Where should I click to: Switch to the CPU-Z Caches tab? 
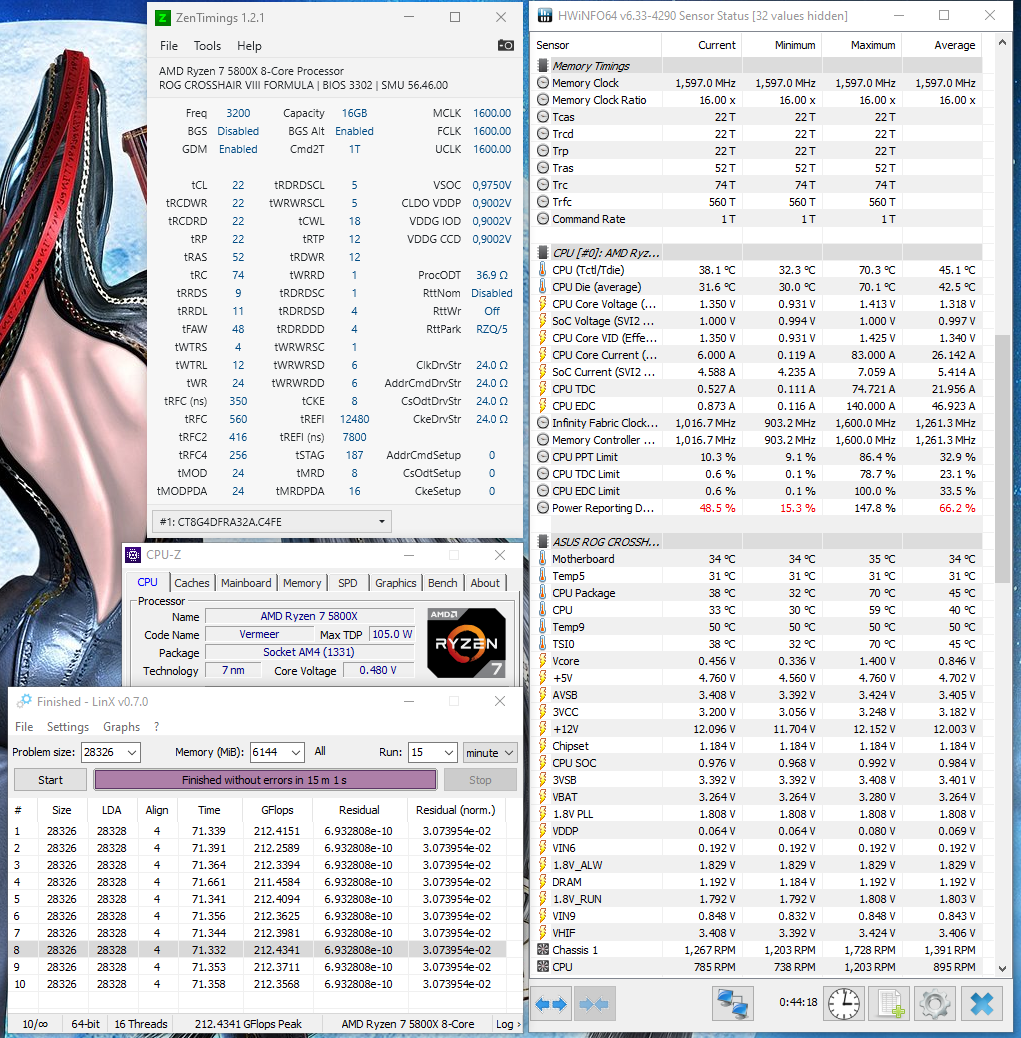coord(192,583)
